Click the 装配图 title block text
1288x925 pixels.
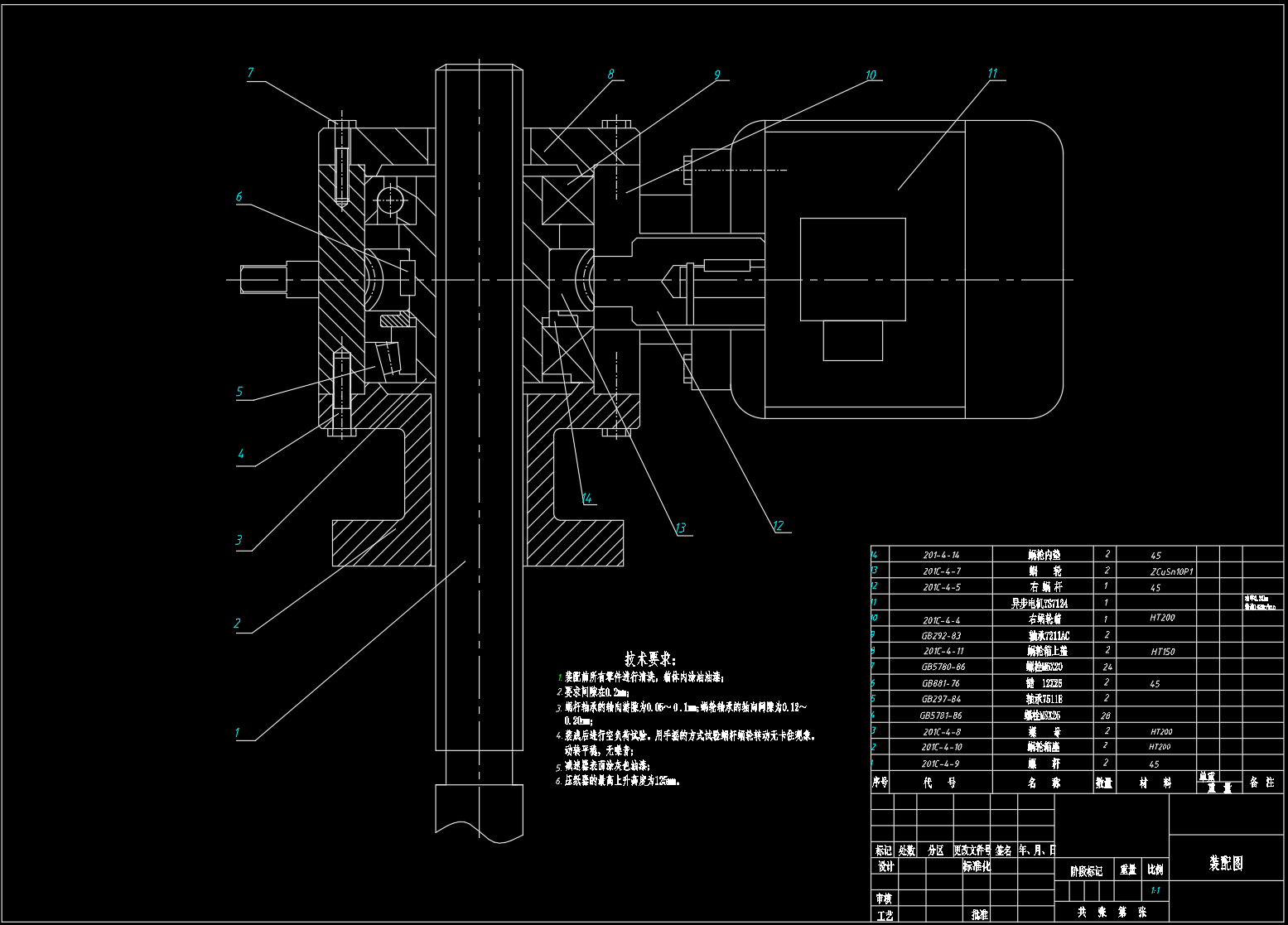coord(1228,864)
